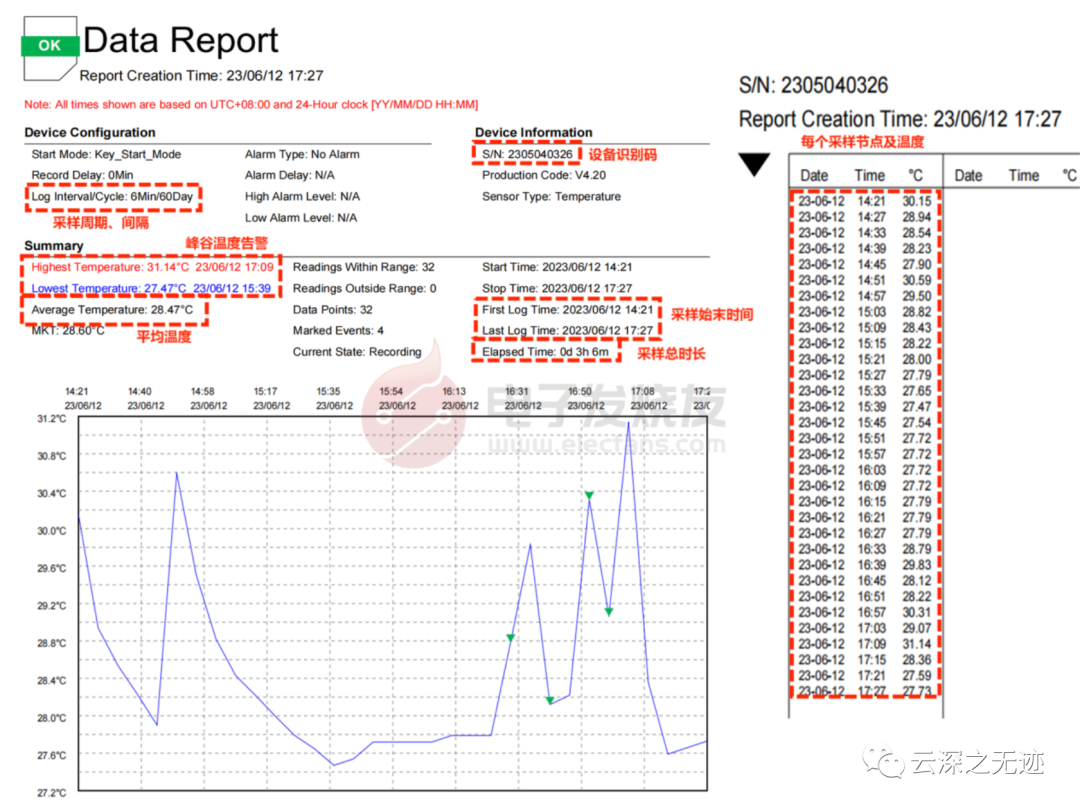The image size is (1080, 810).
Task: Click the table row for 17:09 reading 31.14
Action: pos(865,644)
